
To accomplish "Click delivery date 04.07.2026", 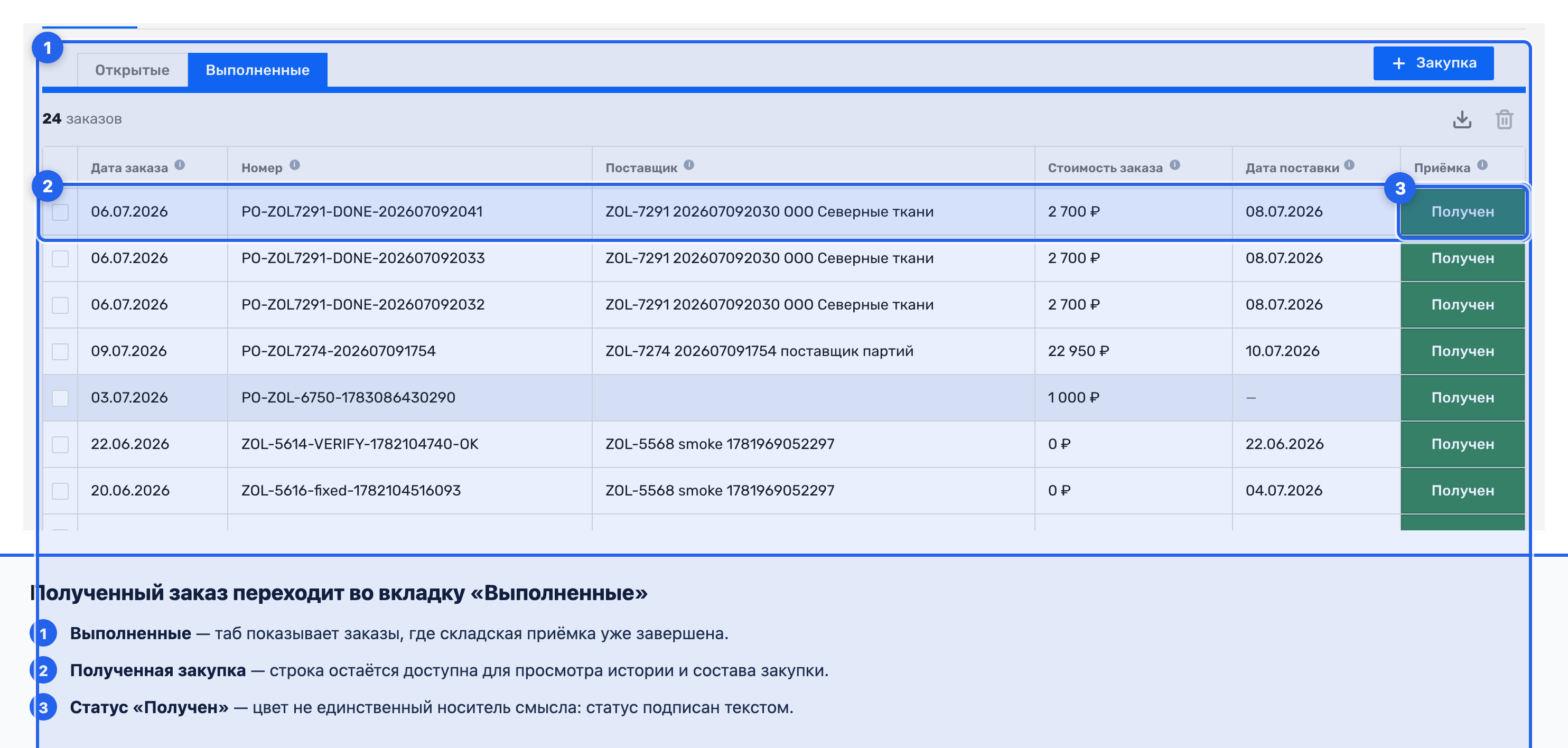I will point(1284,491).
